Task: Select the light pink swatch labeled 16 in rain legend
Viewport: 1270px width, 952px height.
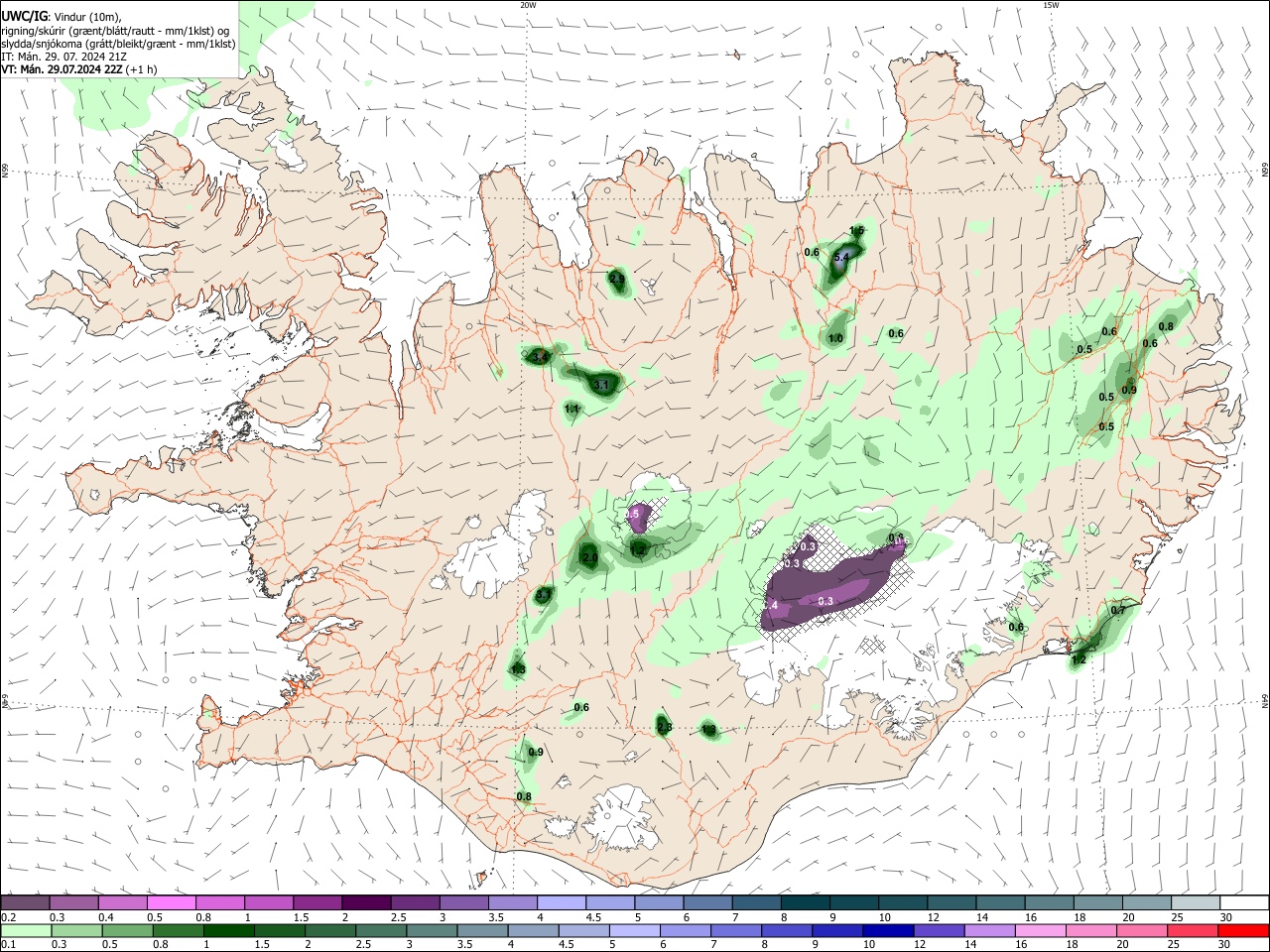Action: [x=1041, y=930]
